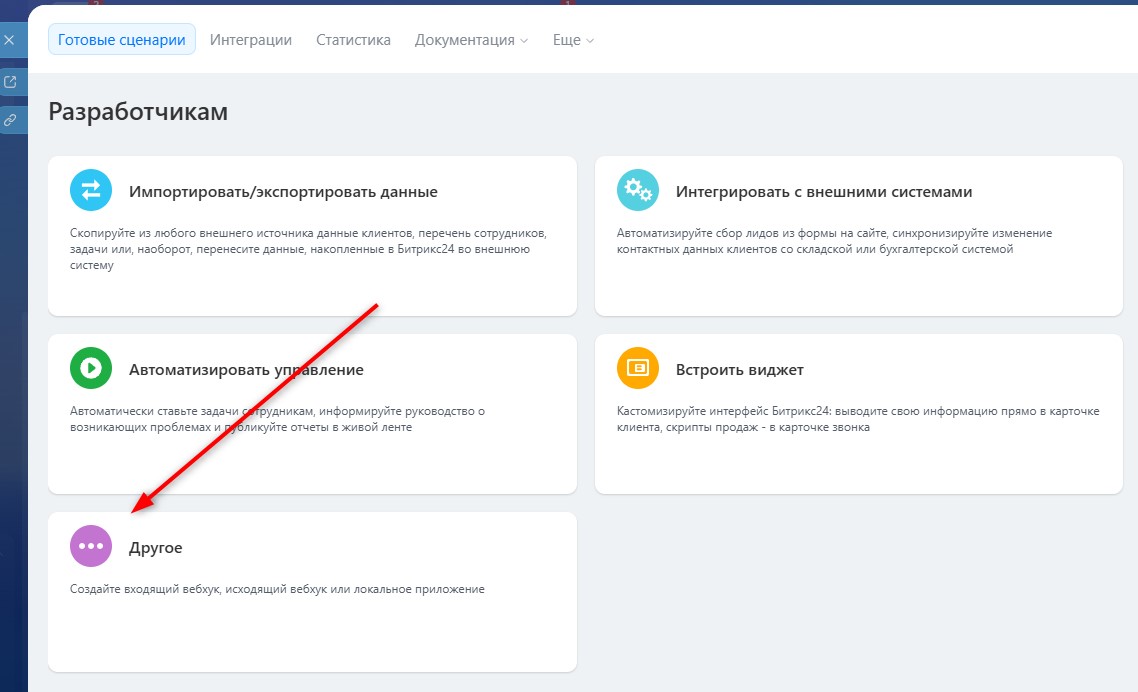Select the Готовые сценарии tab

point(122,40)
